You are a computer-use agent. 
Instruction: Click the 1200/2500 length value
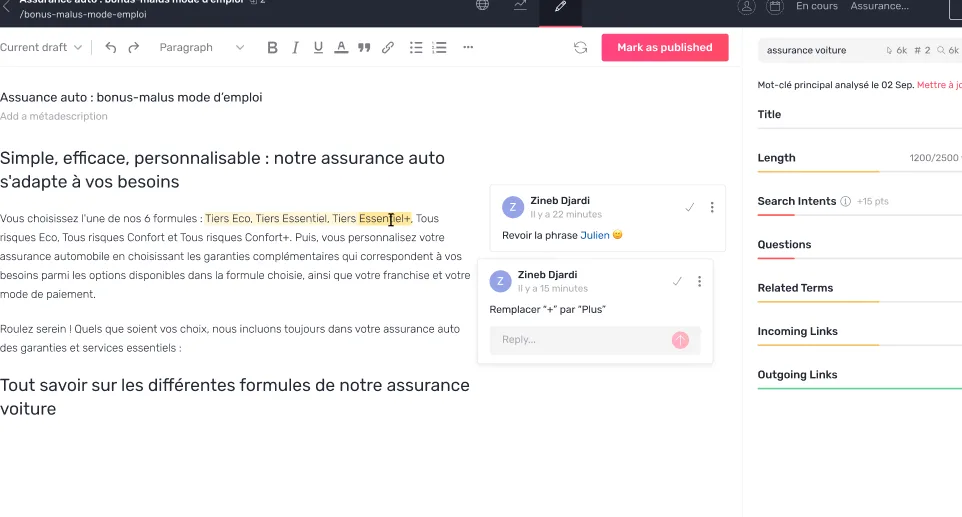(x=933, y=158)
